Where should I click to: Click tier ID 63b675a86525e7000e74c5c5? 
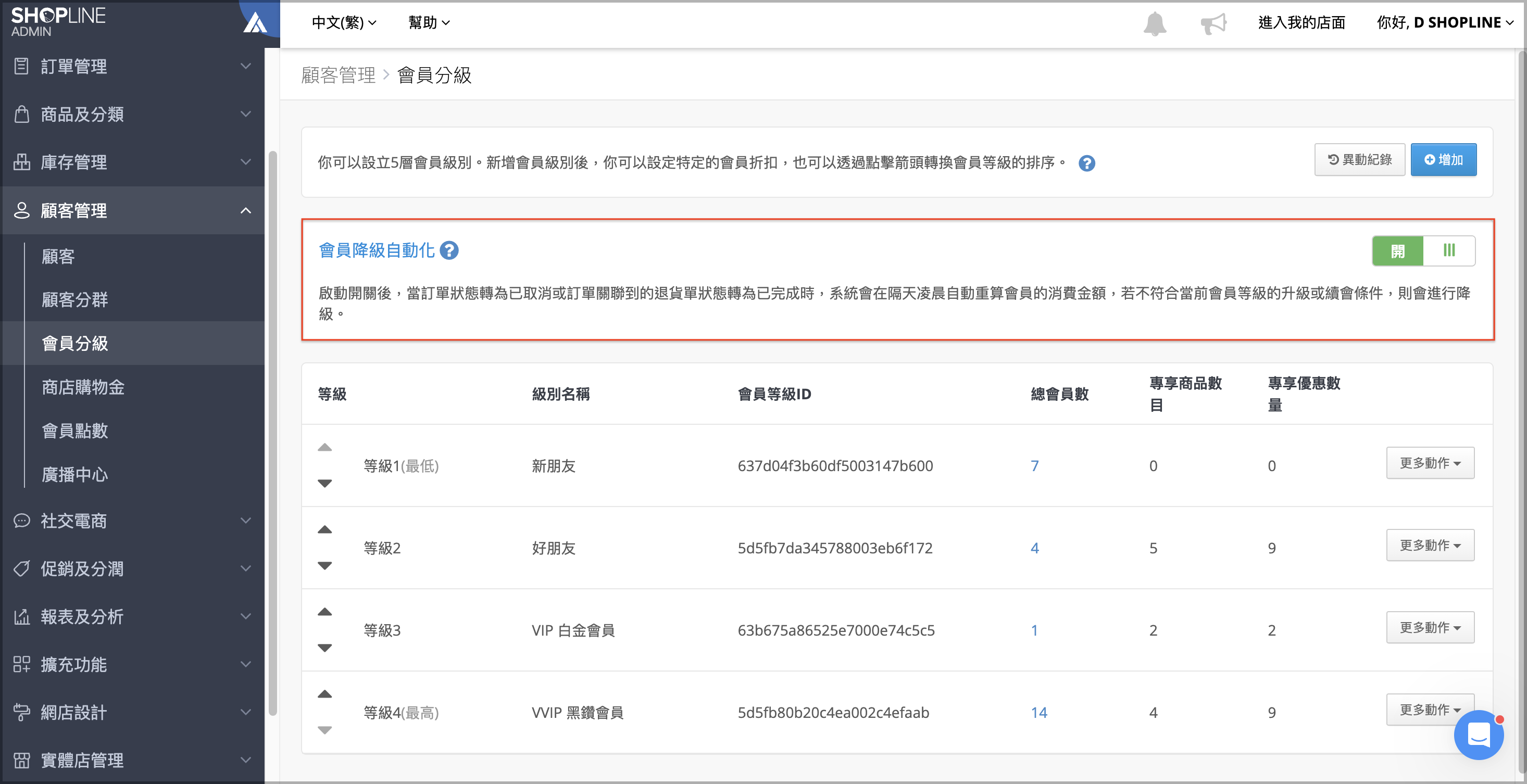(x=836, y=630)
